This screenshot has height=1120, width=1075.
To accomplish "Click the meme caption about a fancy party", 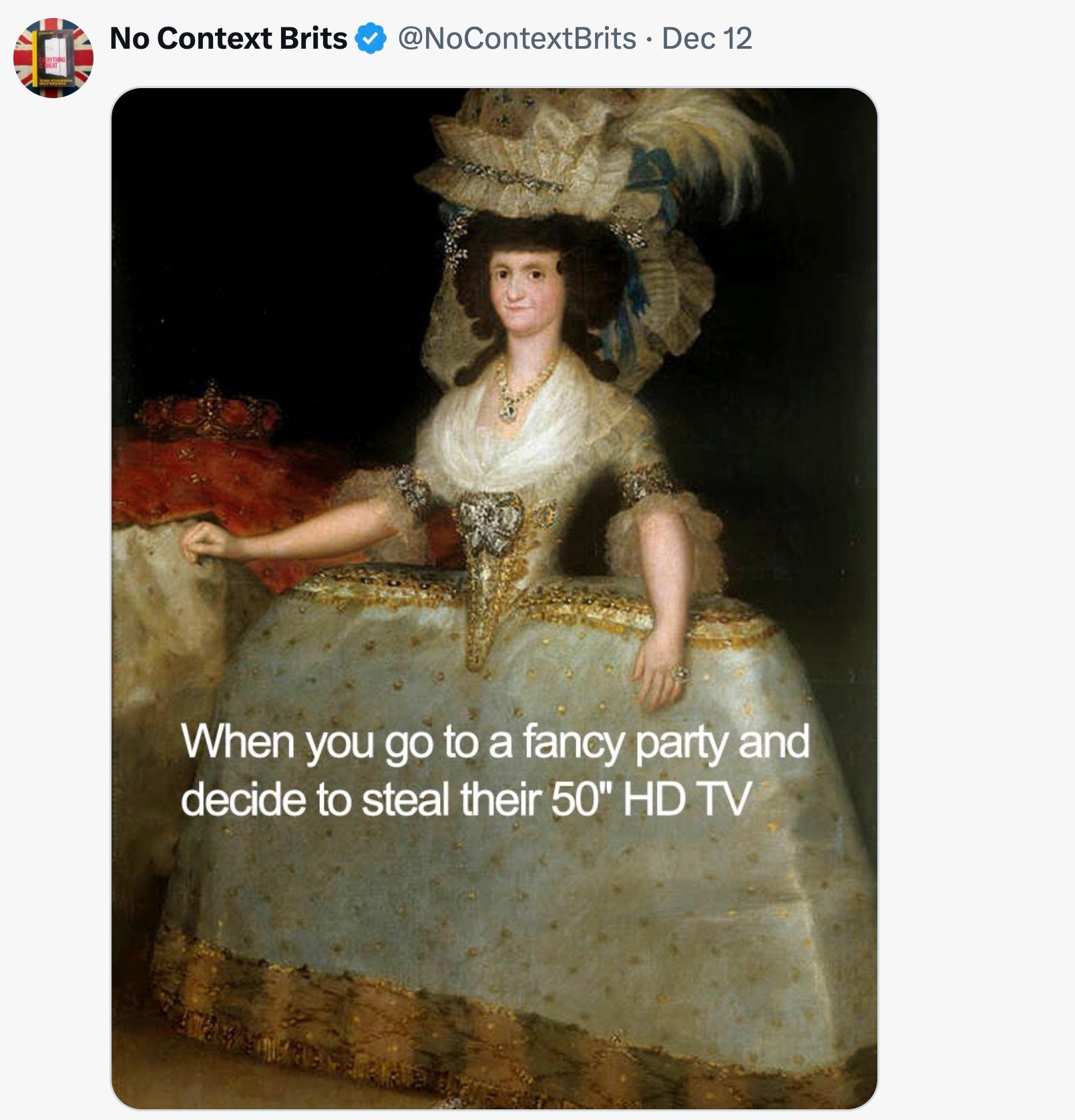I will point(495,770).
